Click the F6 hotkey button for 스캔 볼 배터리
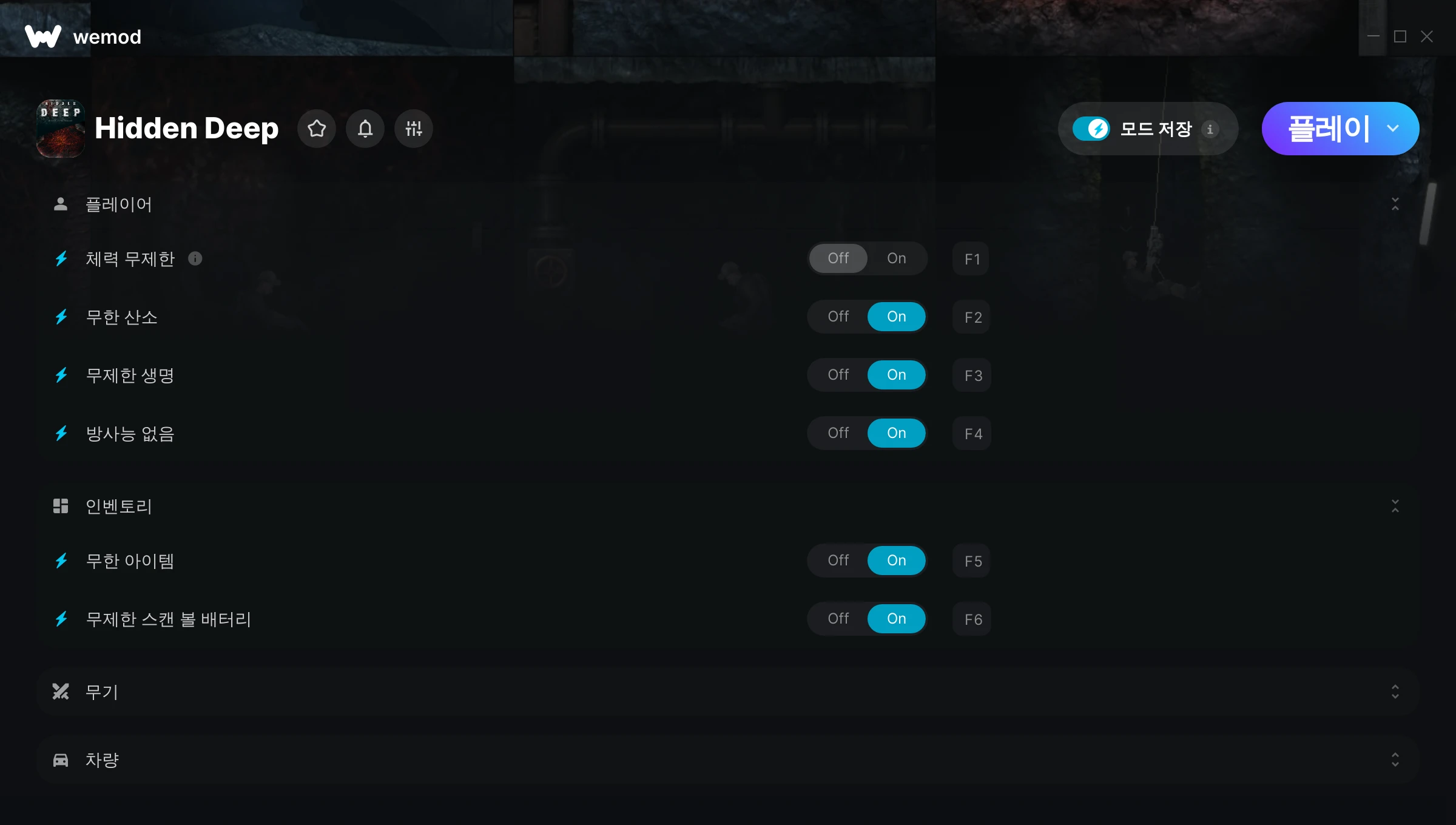The image size is (1456, 825). [x=972, y=619]
